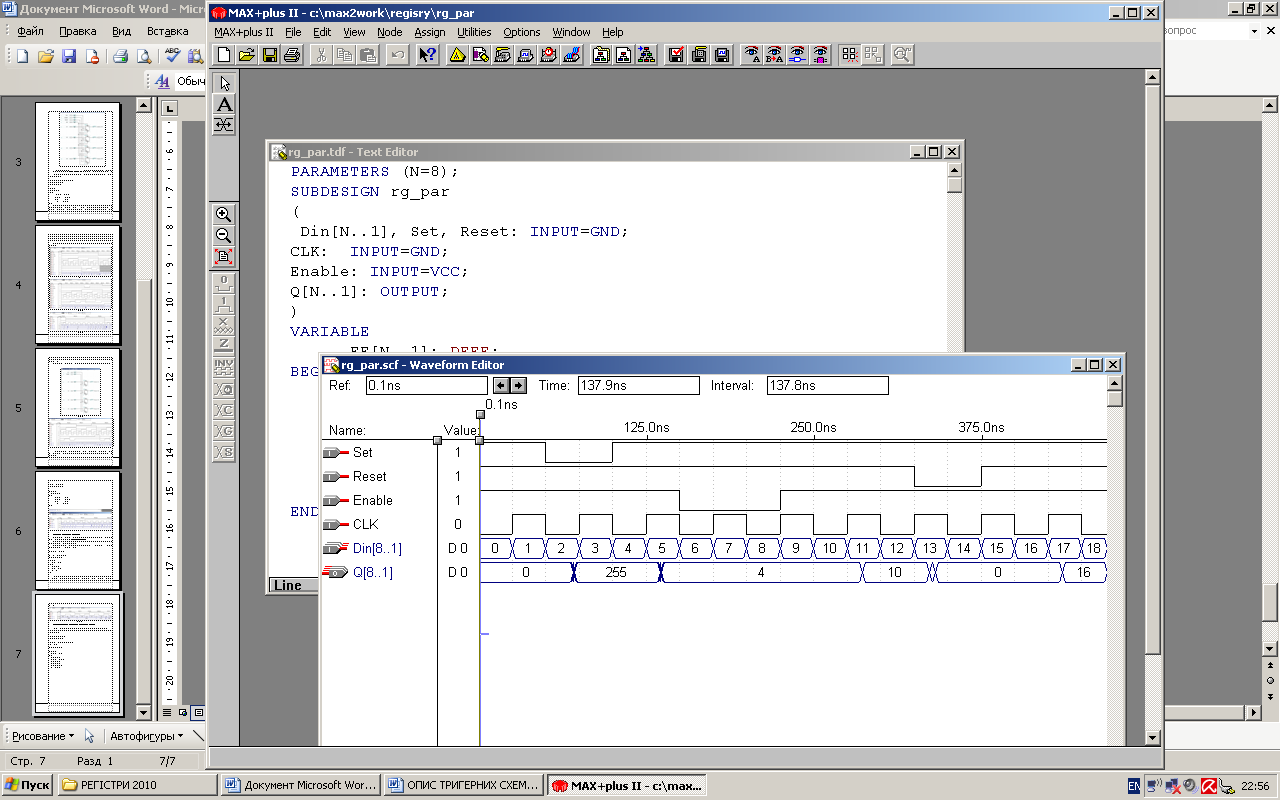Select page 5 thumbnail in Word
This screenshot has height=800, width=1280.
78,408
